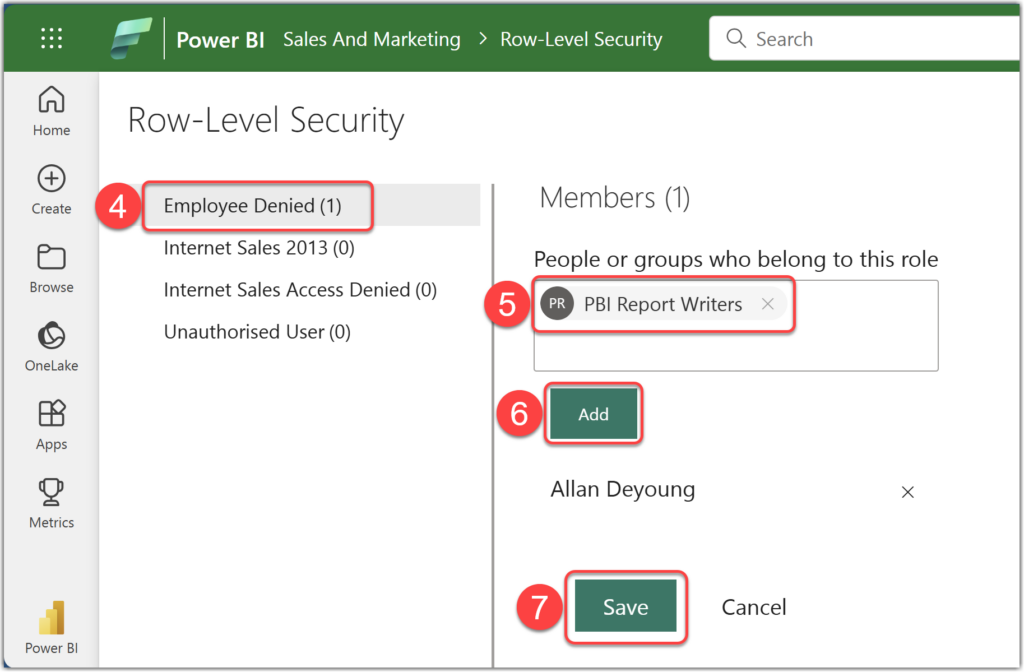Open the Create page
Image resolution: width=1024 pixels, height=672 pixels.
[x=52, y=190]
